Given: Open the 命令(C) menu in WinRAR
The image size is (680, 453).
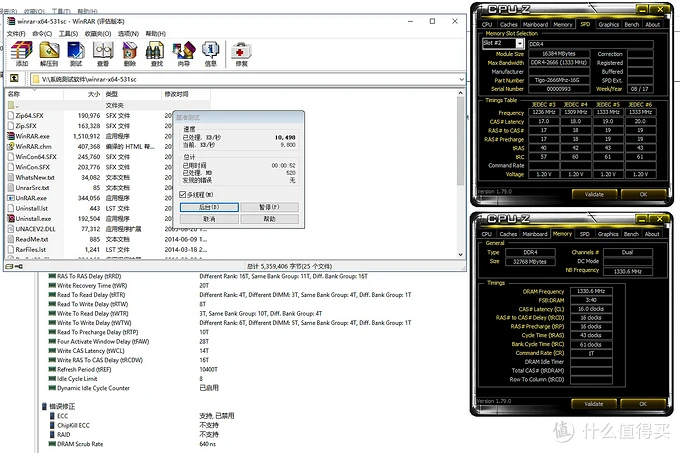Looking at the screenshot, I should [x=42, y=34].
